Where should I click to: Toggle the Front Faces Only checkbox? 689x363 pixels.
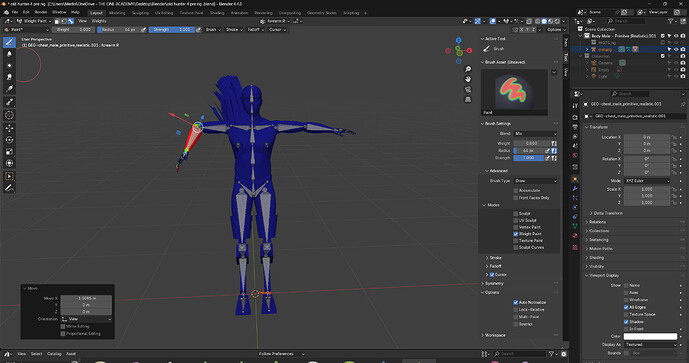(x=515, y=198)
